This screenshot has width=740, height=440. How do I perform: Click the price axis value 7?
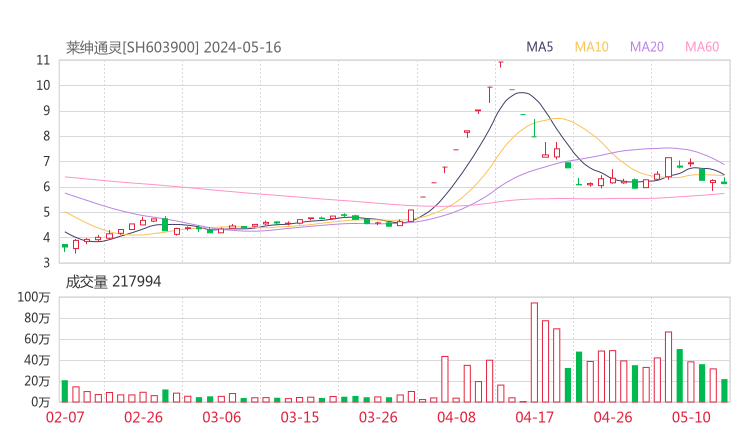(46, 162)
